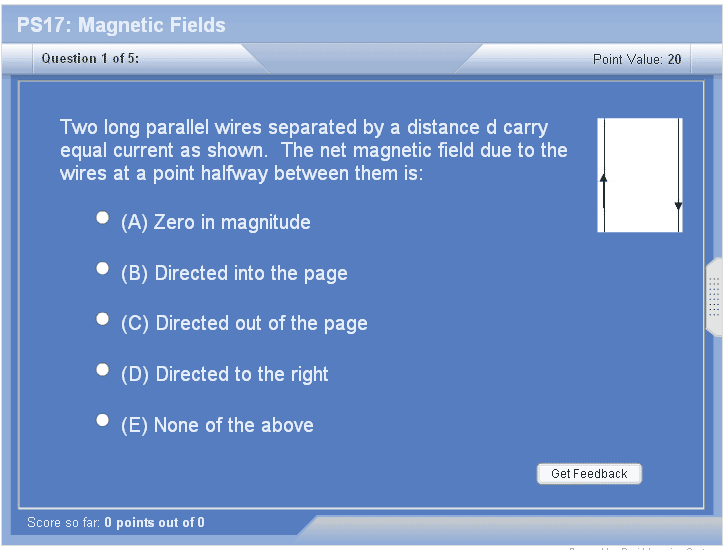
Task: Click the "Point Value: 20" label
Action: pyautogui.click(x=637, y=60)
